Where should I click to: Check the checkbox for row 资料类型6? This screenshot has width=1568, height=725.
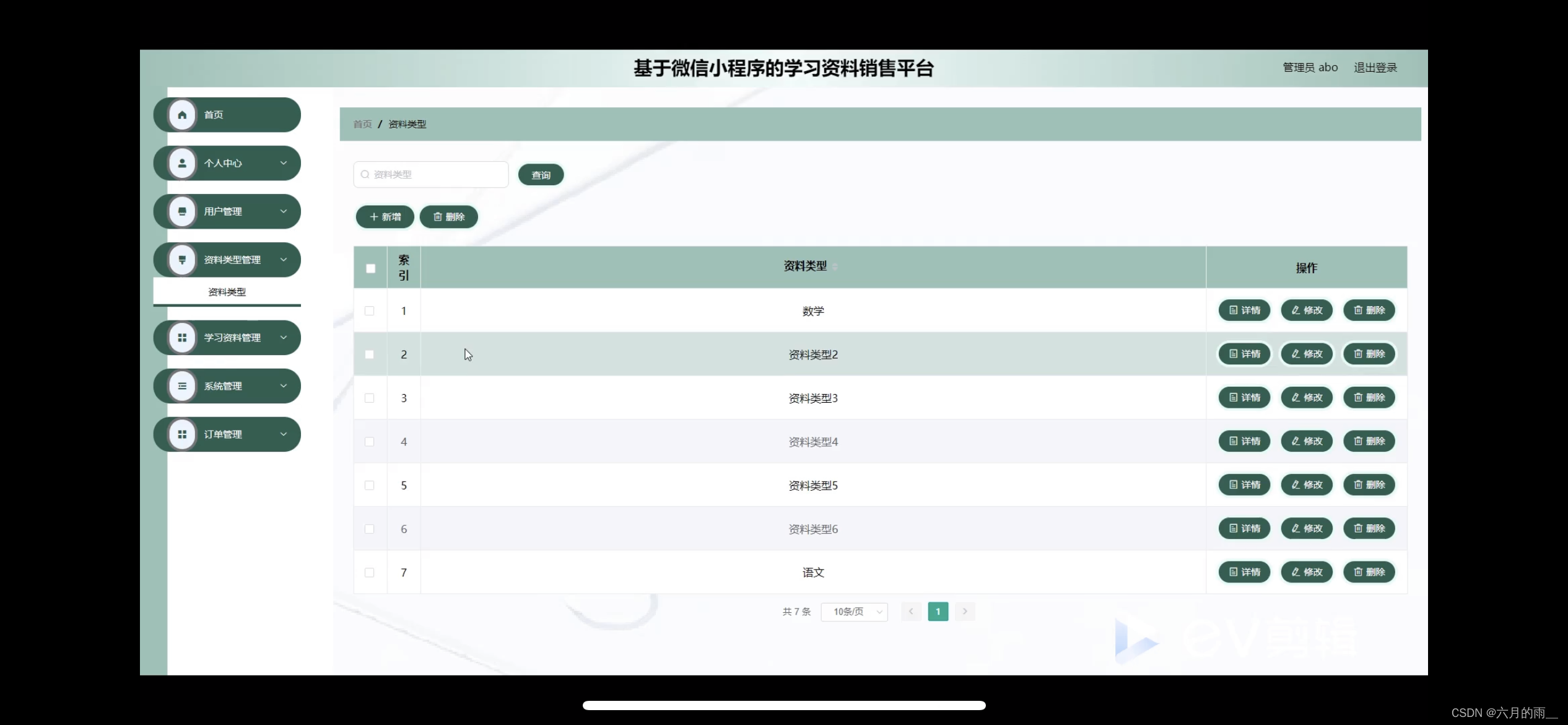(370, 529)
